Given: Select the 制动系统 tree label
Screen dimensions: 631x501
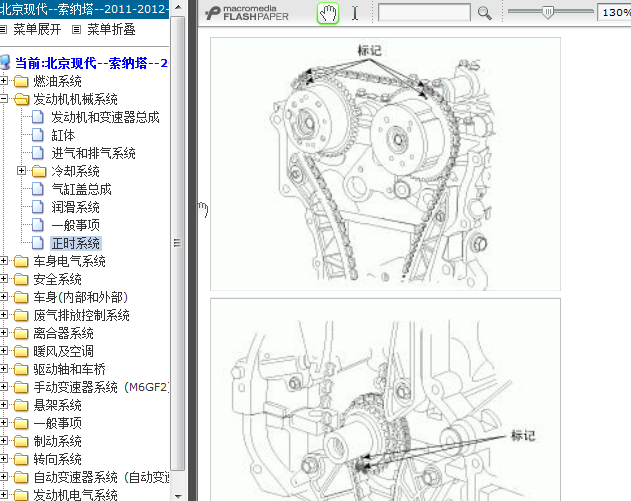Looking at the screenshot, I should click(x=57, y=441).
